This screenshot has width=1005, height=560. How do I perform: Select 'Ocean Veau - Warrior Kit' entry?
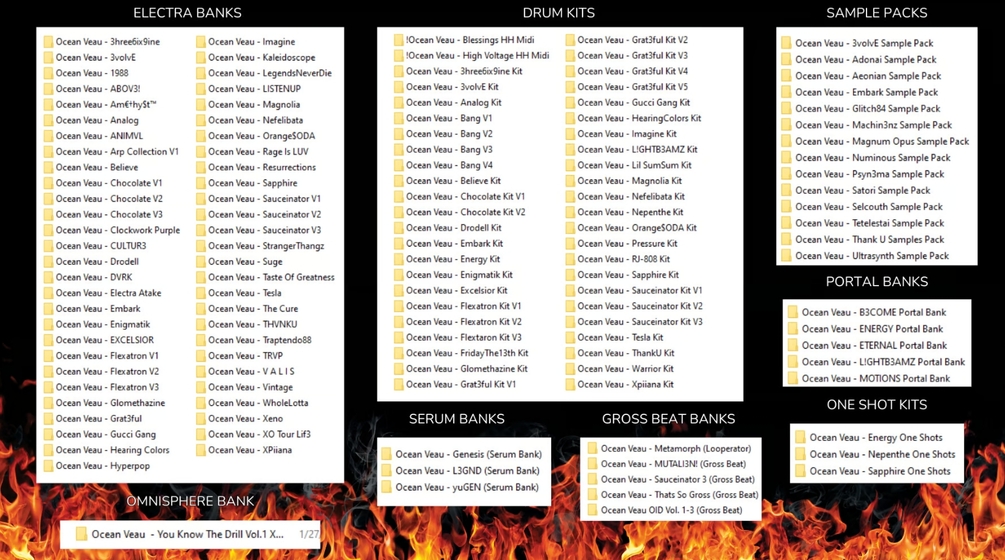(626, 368)
